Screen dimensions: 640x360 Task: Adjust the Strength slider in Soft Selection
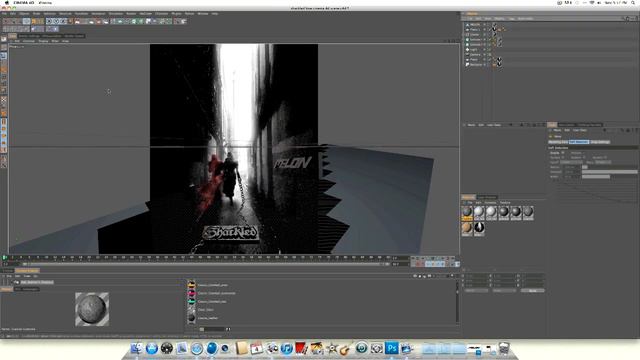point(609,172)
